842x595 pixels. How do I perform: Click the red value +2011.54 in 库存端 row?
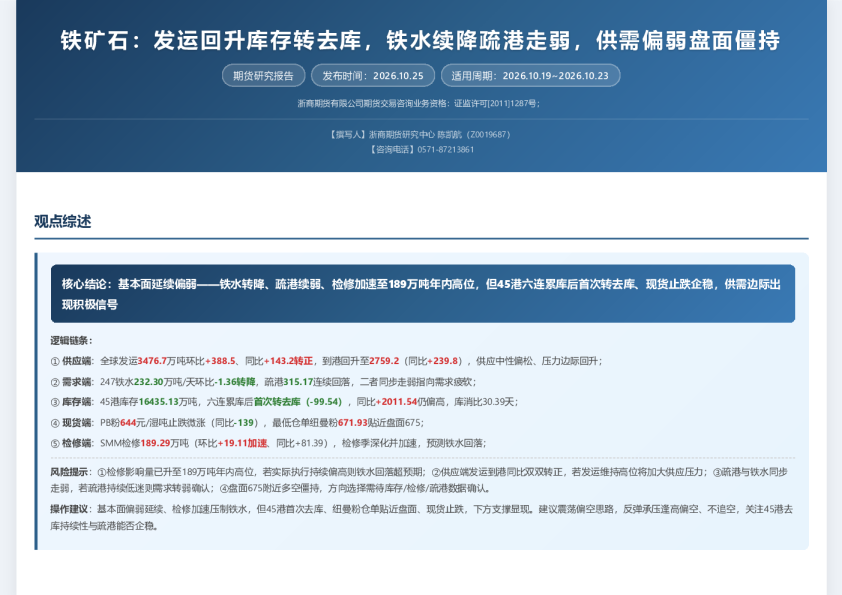pos(396,402)
